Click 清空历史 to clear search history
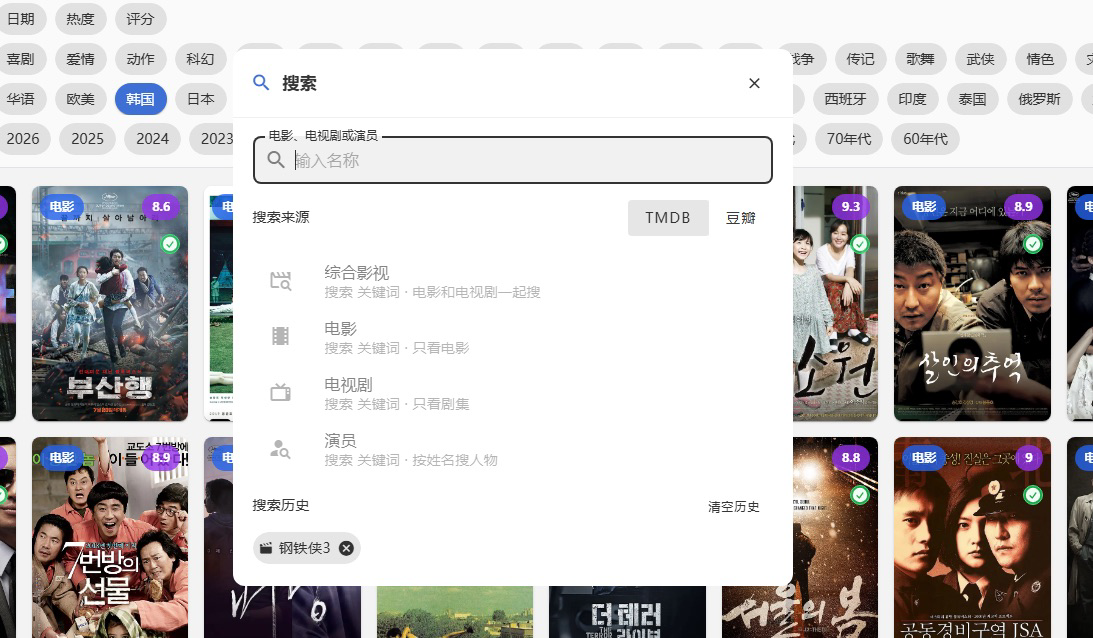This screenshot has width=1093, height=638. click(733, 507)
